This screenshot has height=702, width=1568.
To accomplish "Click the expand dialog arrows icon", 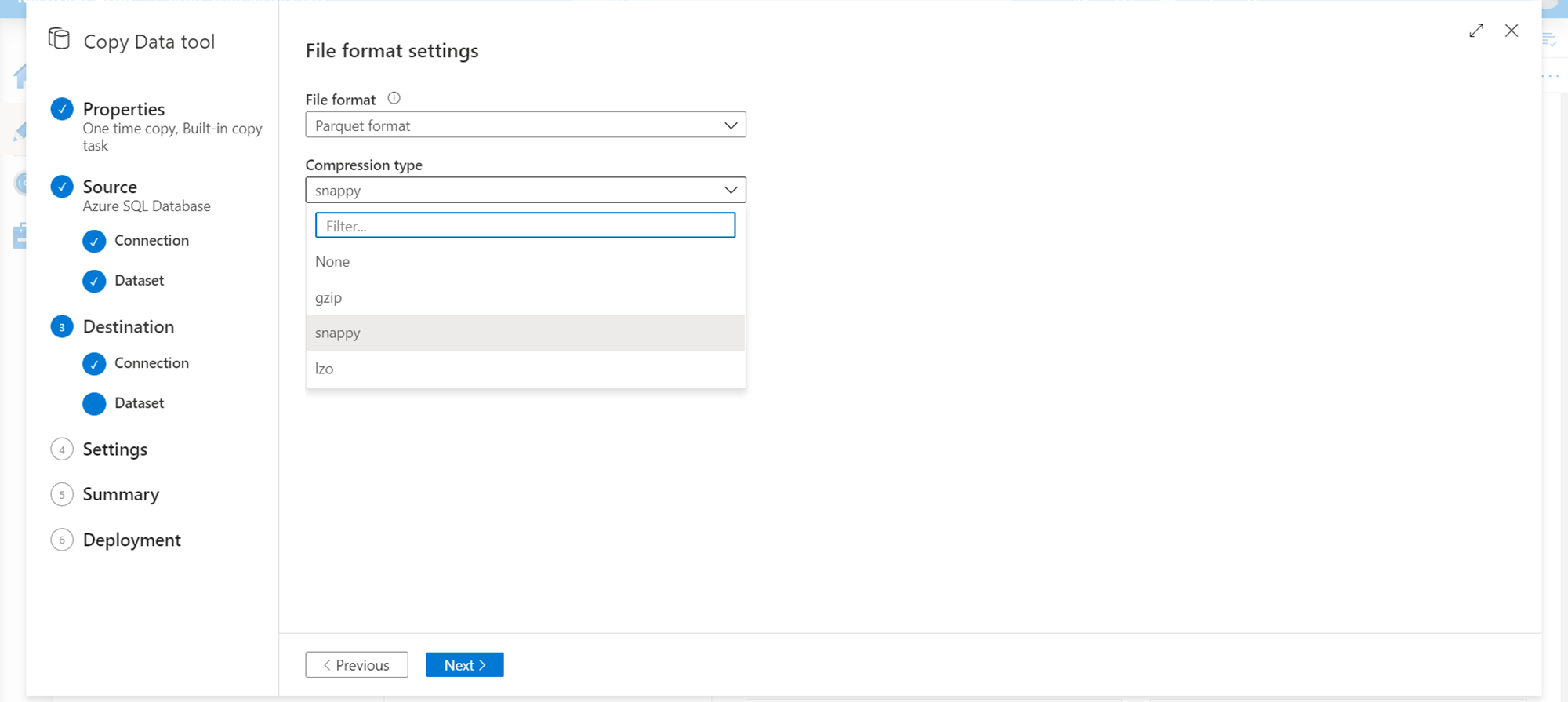I will [x=1476, y=31].
